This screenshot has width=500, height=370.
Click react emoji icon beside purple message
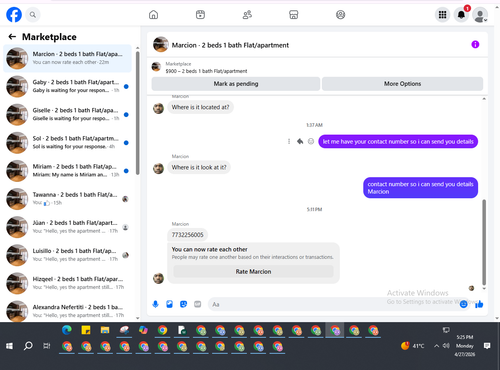tap(311, 141)
